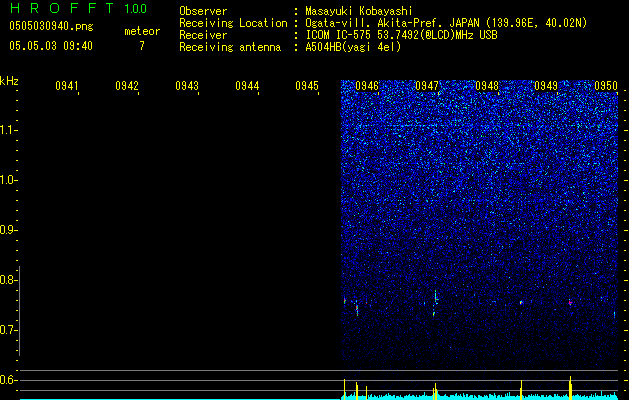Screen dimensions: 629x400
Task: Click the 0.8 kHz axis label
Action: pyautogui.click(x=8, y=280)
